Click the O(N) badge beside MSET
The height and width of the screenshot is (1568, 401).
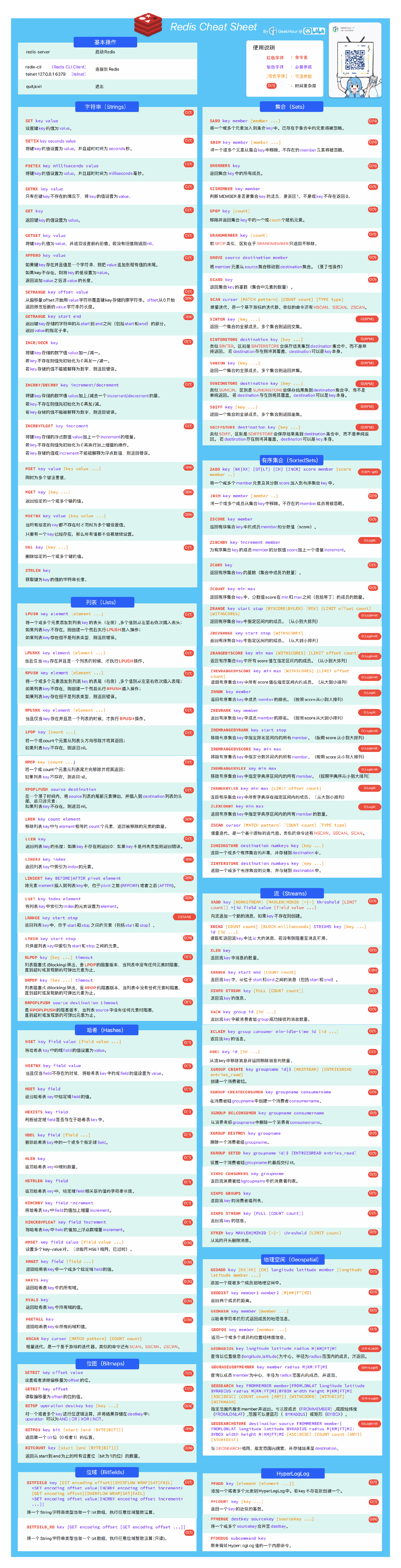[188, 467]
